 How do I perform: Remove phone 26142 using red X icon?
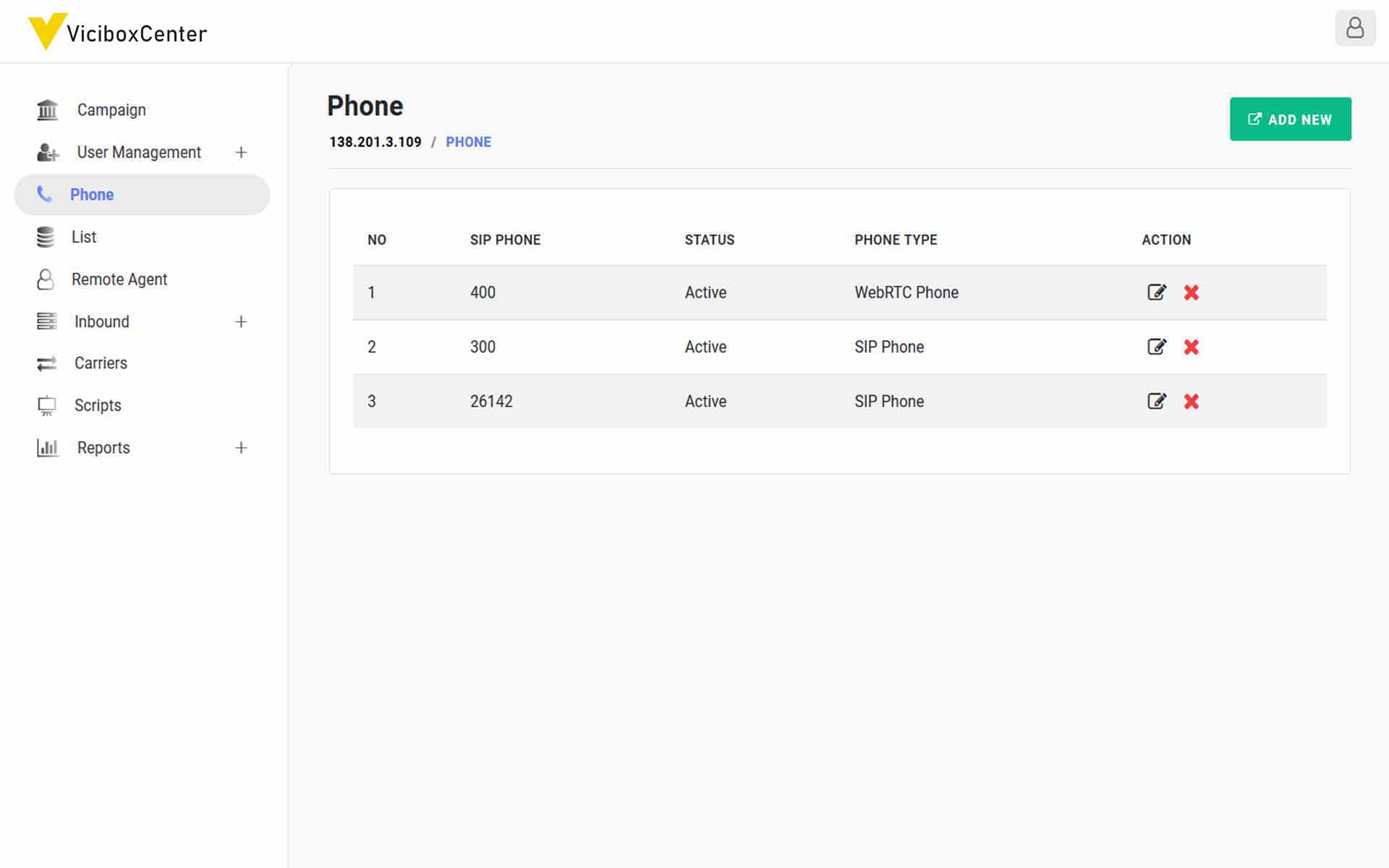(1191, 401)
